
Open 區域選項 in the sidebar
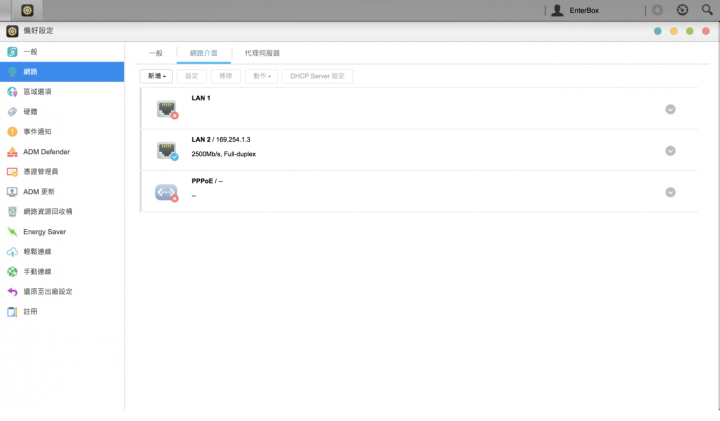point(62,92)
